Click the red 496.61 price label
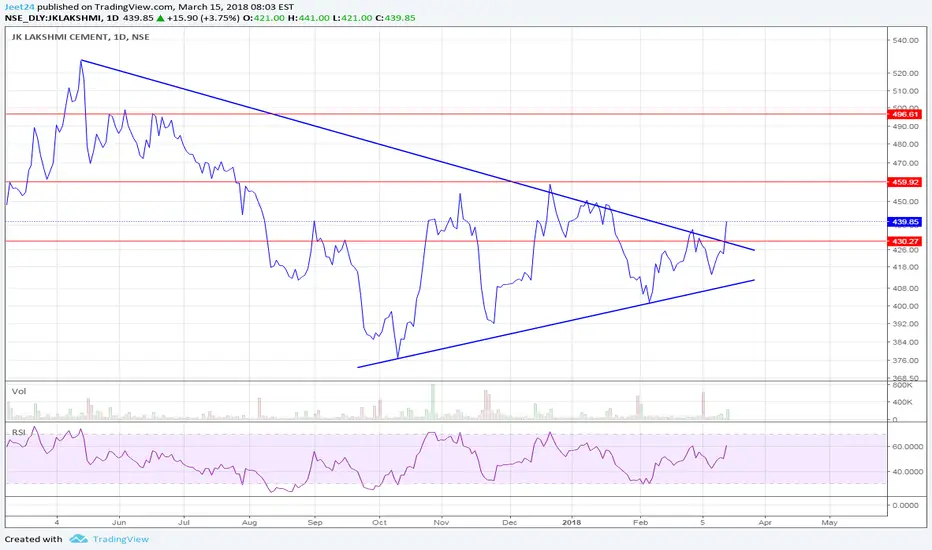The width and height of the screenshot is (932, 550). tap(905, 114)
